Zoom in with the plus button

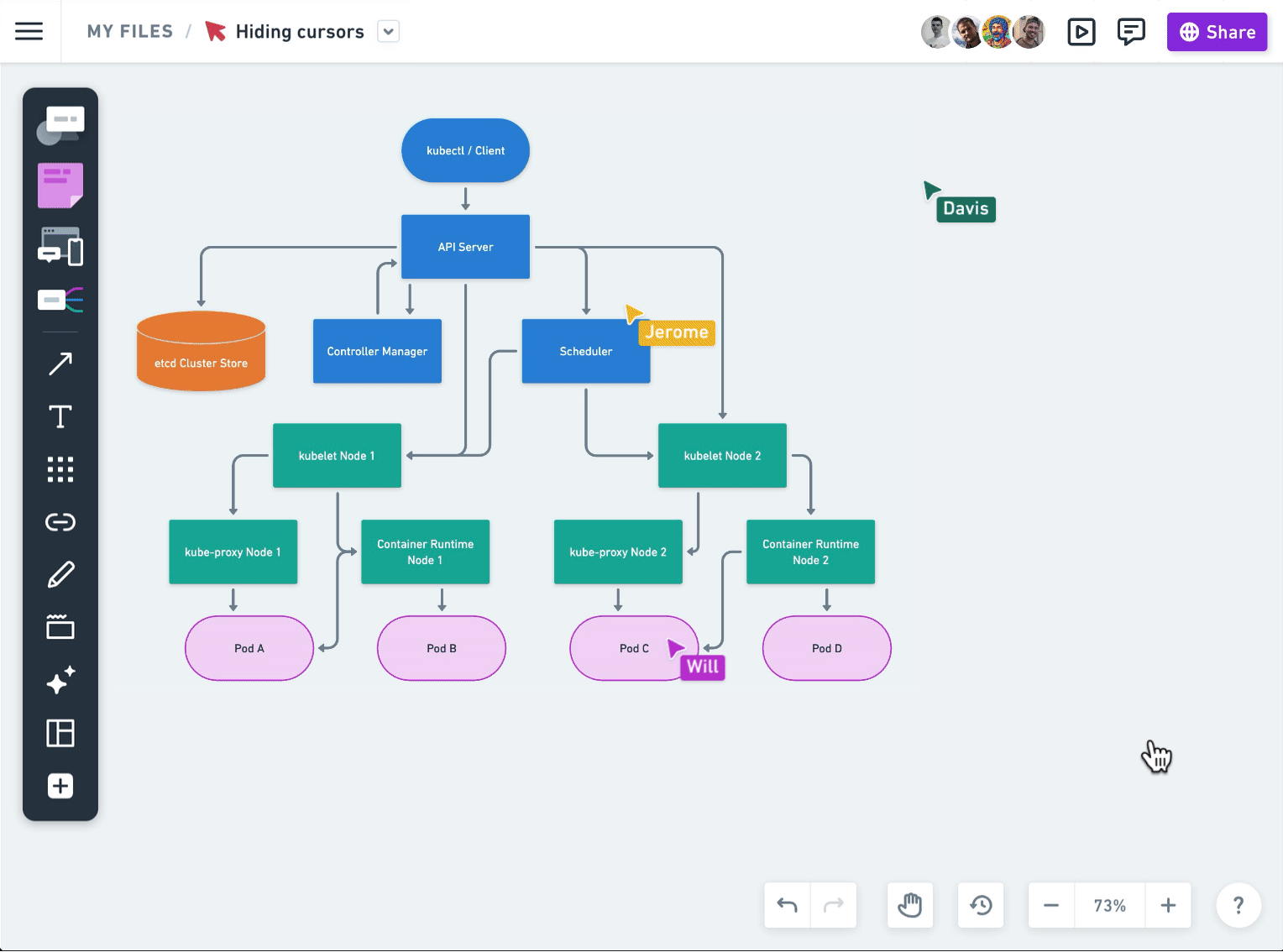1168,905
